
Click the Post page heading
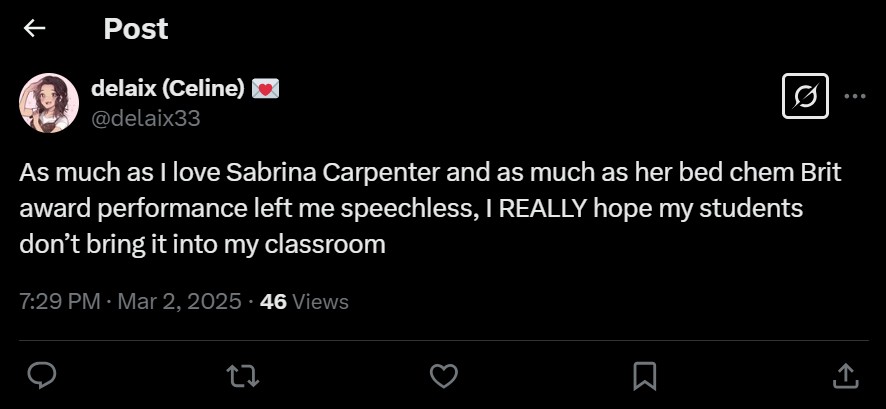tap(136, 28)
